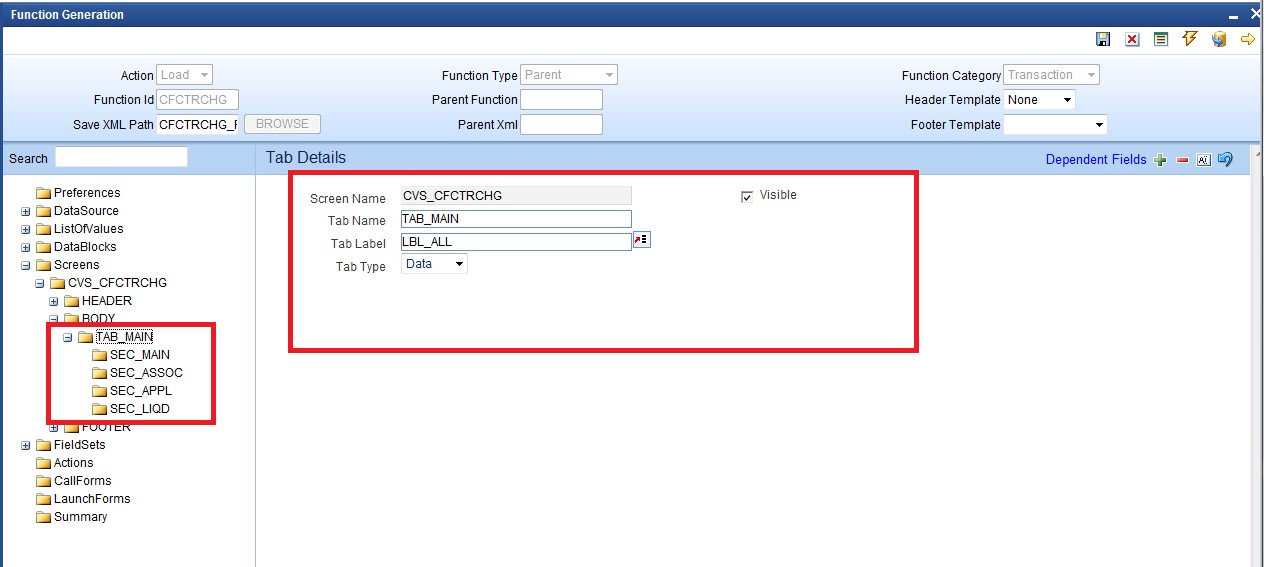Image resolution: width=1264 pixels, height=567 pixels.
Task: Open the Function Type dropdown
Action: (x=569, y=75)
